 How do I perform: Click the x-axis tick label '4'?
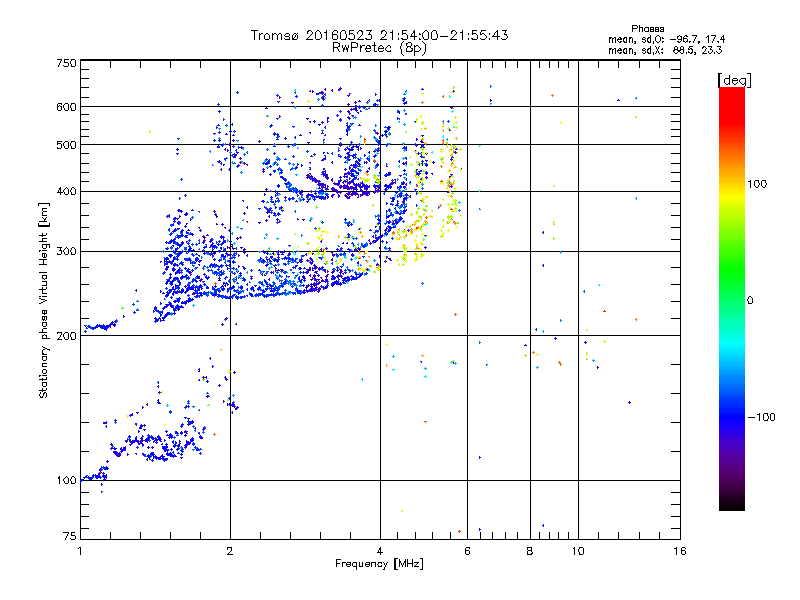pyautogui.click(x=380, y=551)
